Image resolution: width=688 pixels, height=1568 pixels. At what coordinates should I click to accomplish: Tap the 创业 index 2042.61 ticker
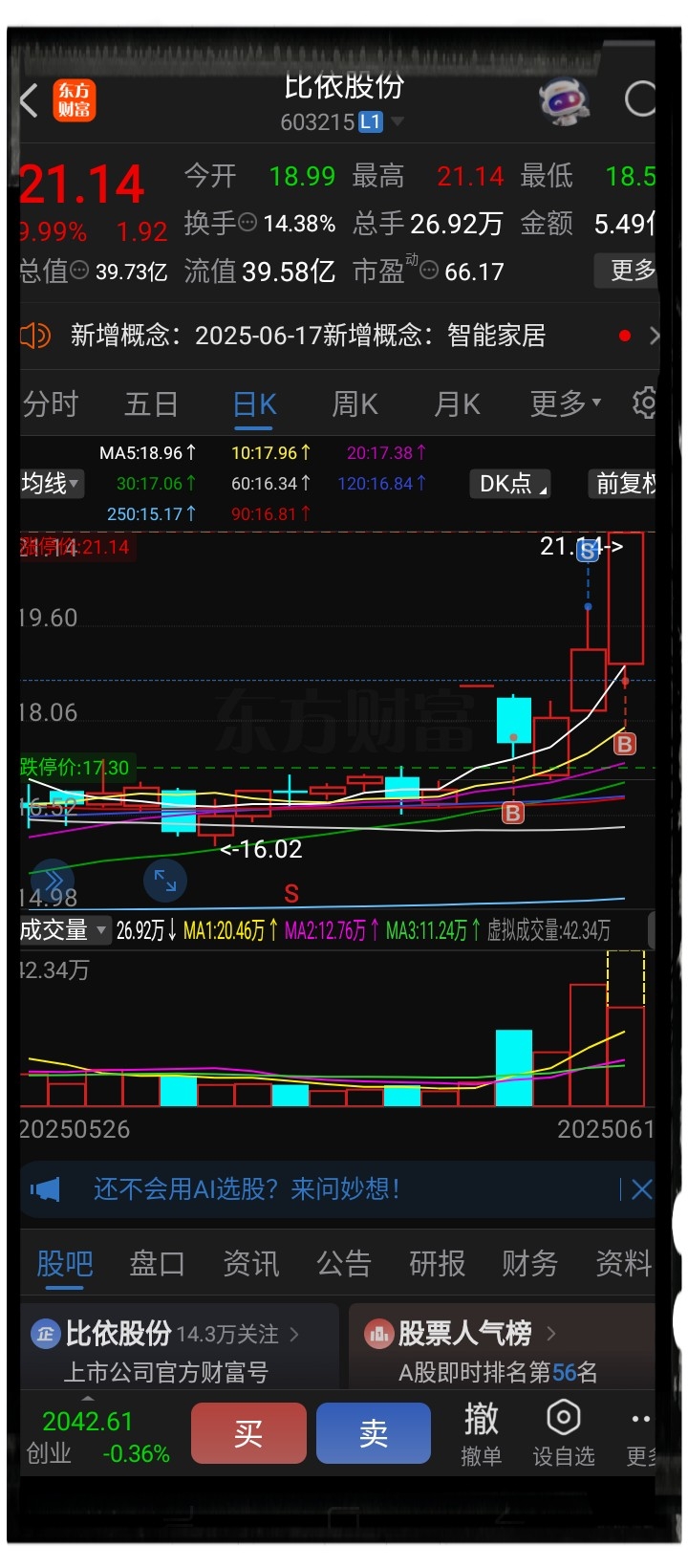(97, 1437)
